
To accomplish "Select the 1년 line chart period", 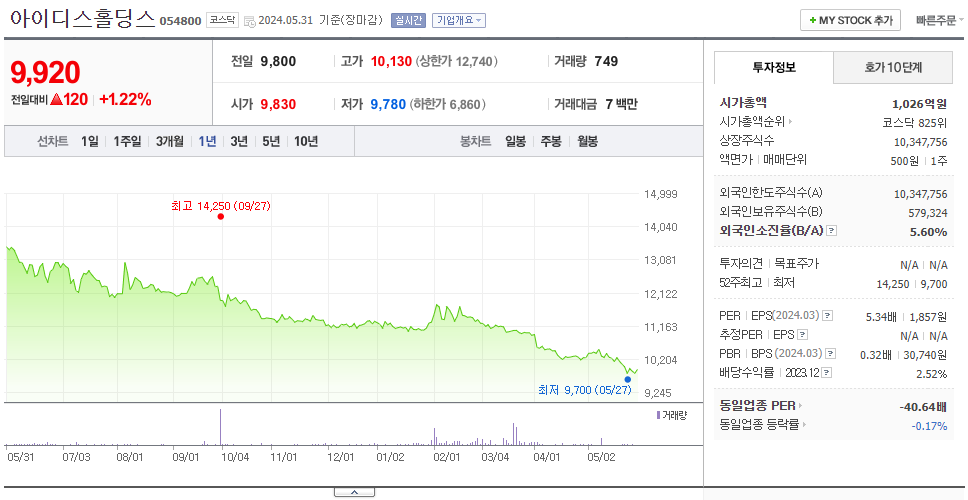I will (207, 141).
